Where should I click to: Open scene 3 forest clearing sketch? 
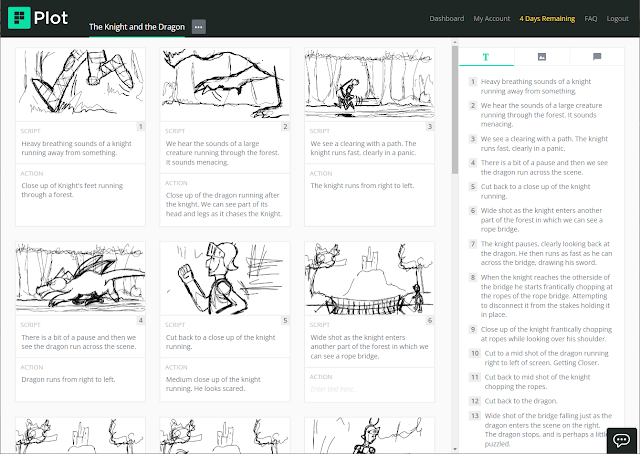click(x=369, y=85)
